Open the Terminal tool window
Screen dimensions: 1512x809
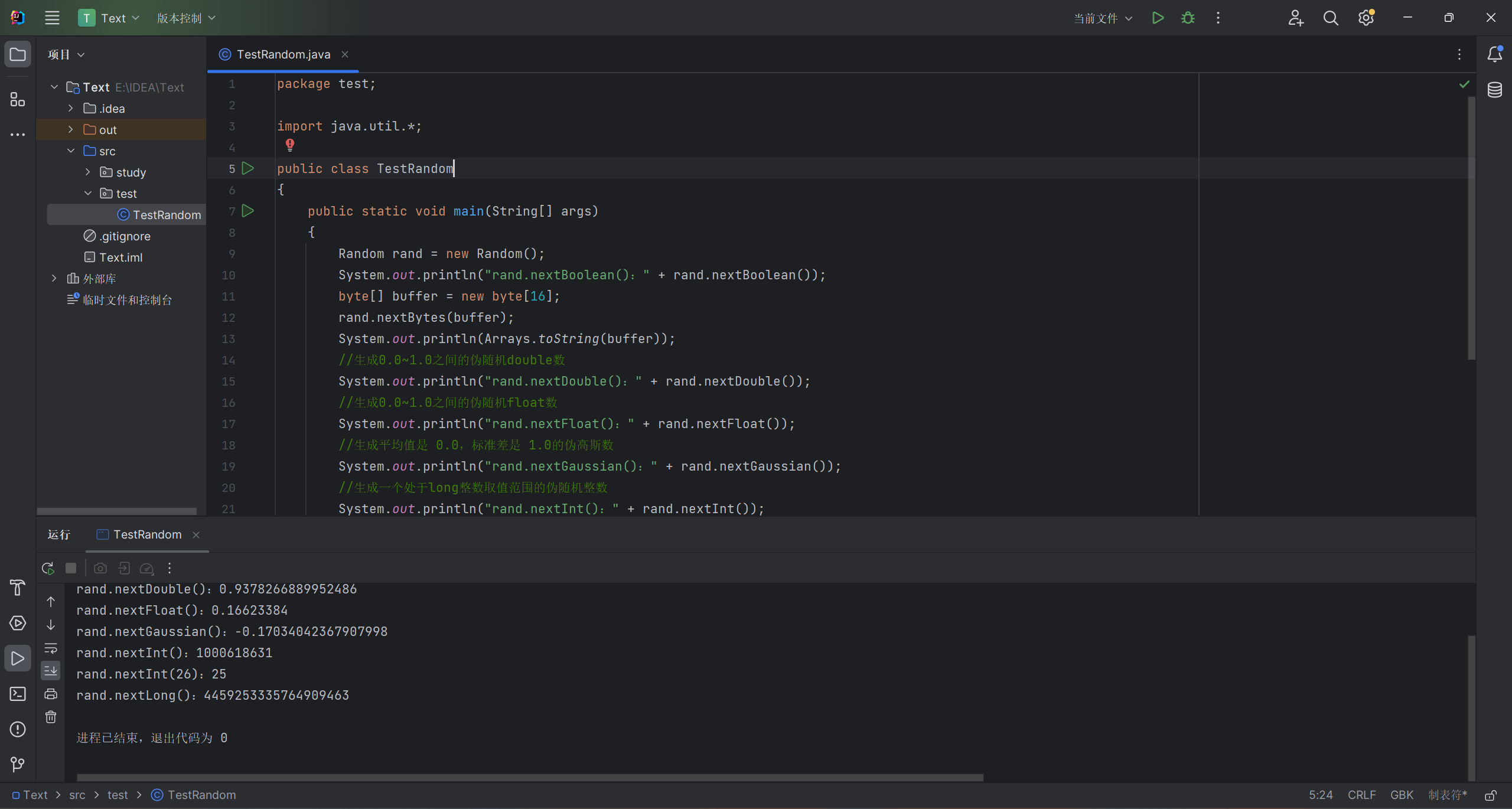pos(18,694)
